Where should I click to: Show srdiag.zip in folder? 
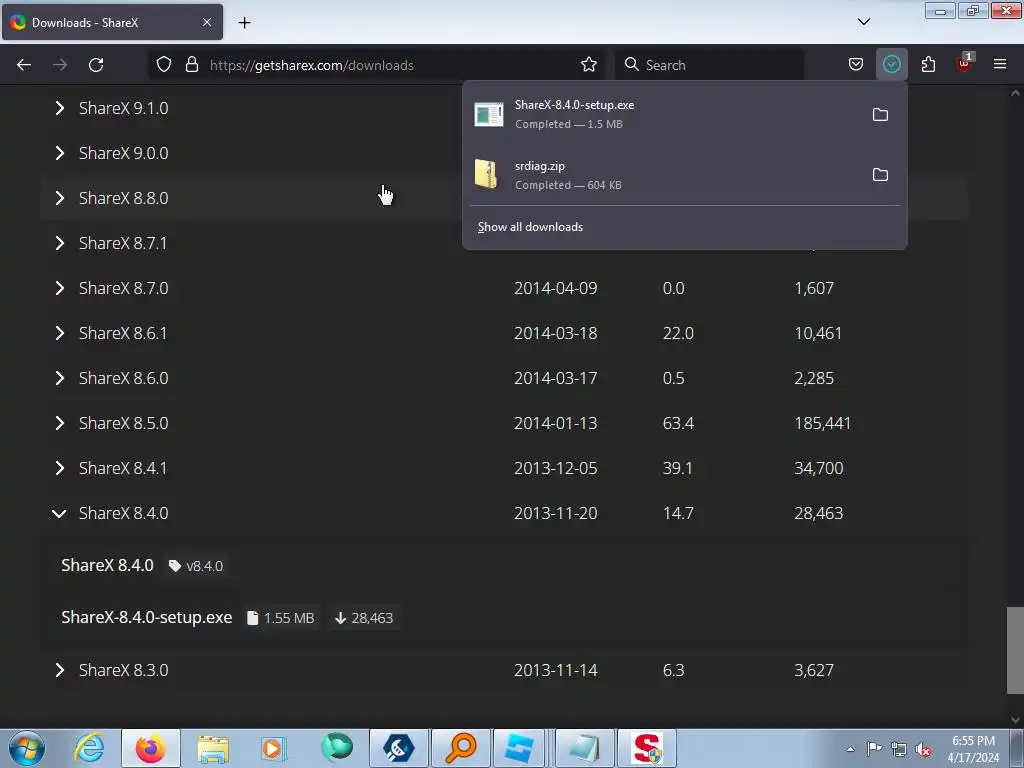[880, 174]
